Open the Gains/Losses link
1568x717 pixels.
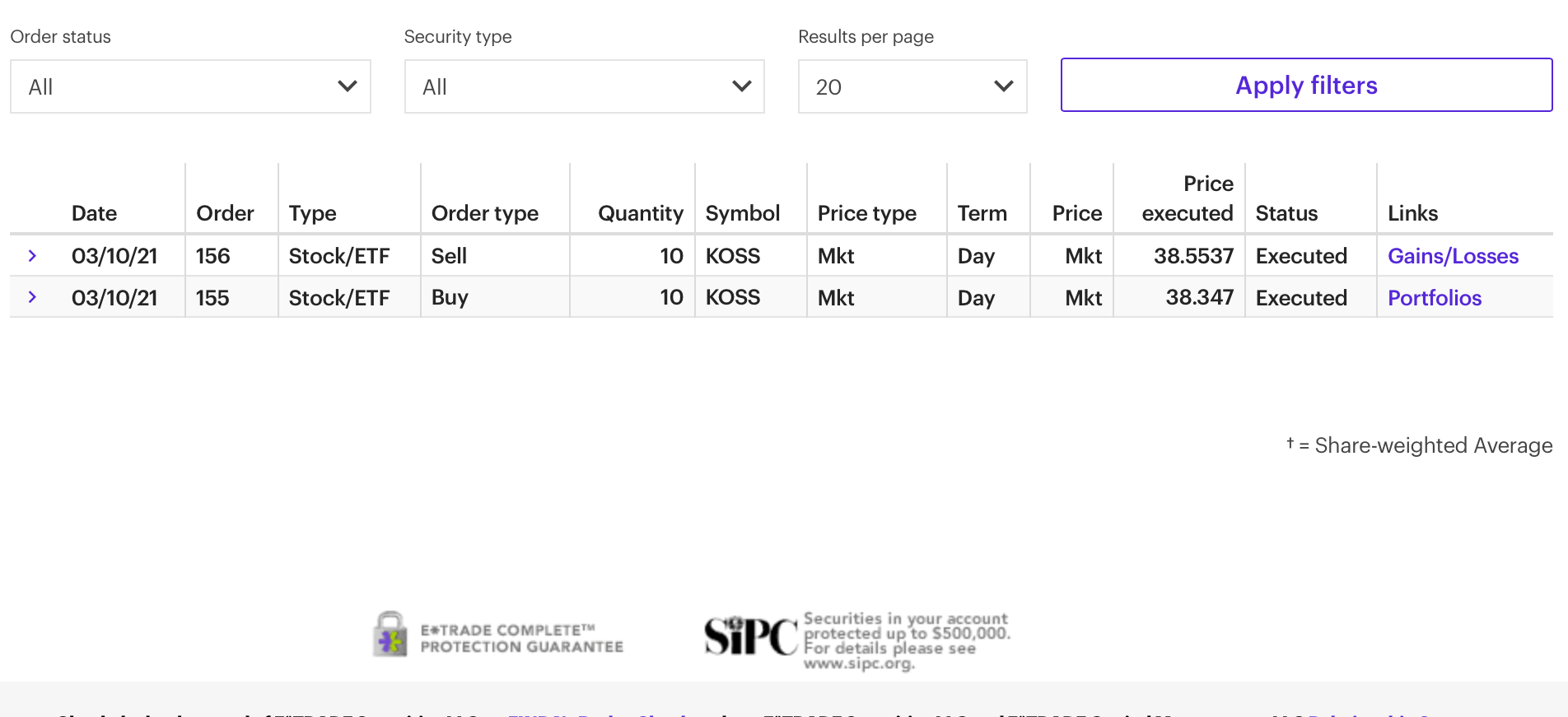1453,256
